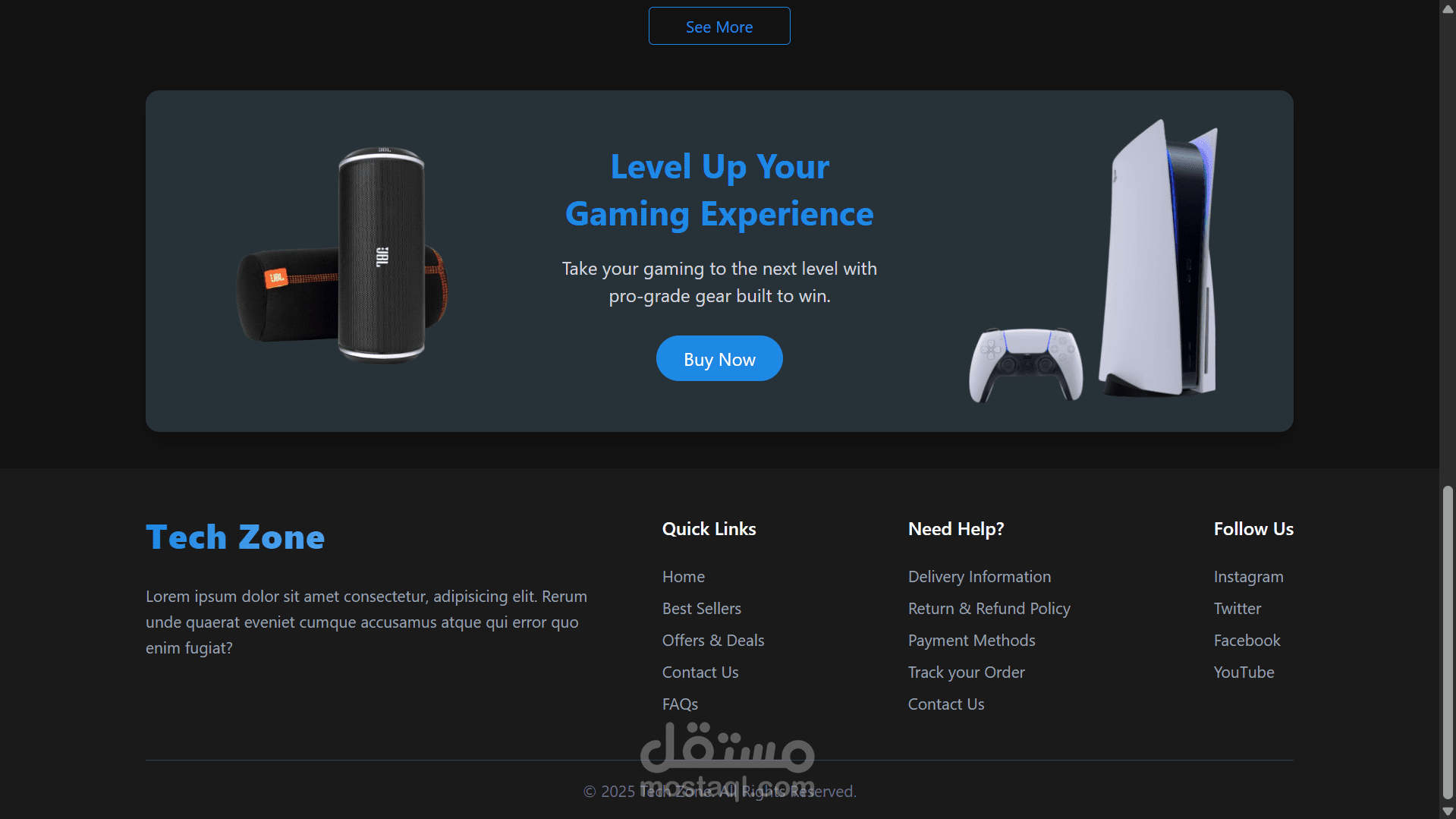
Task: Click the Buy Now button
Action: tap(719, 359)
